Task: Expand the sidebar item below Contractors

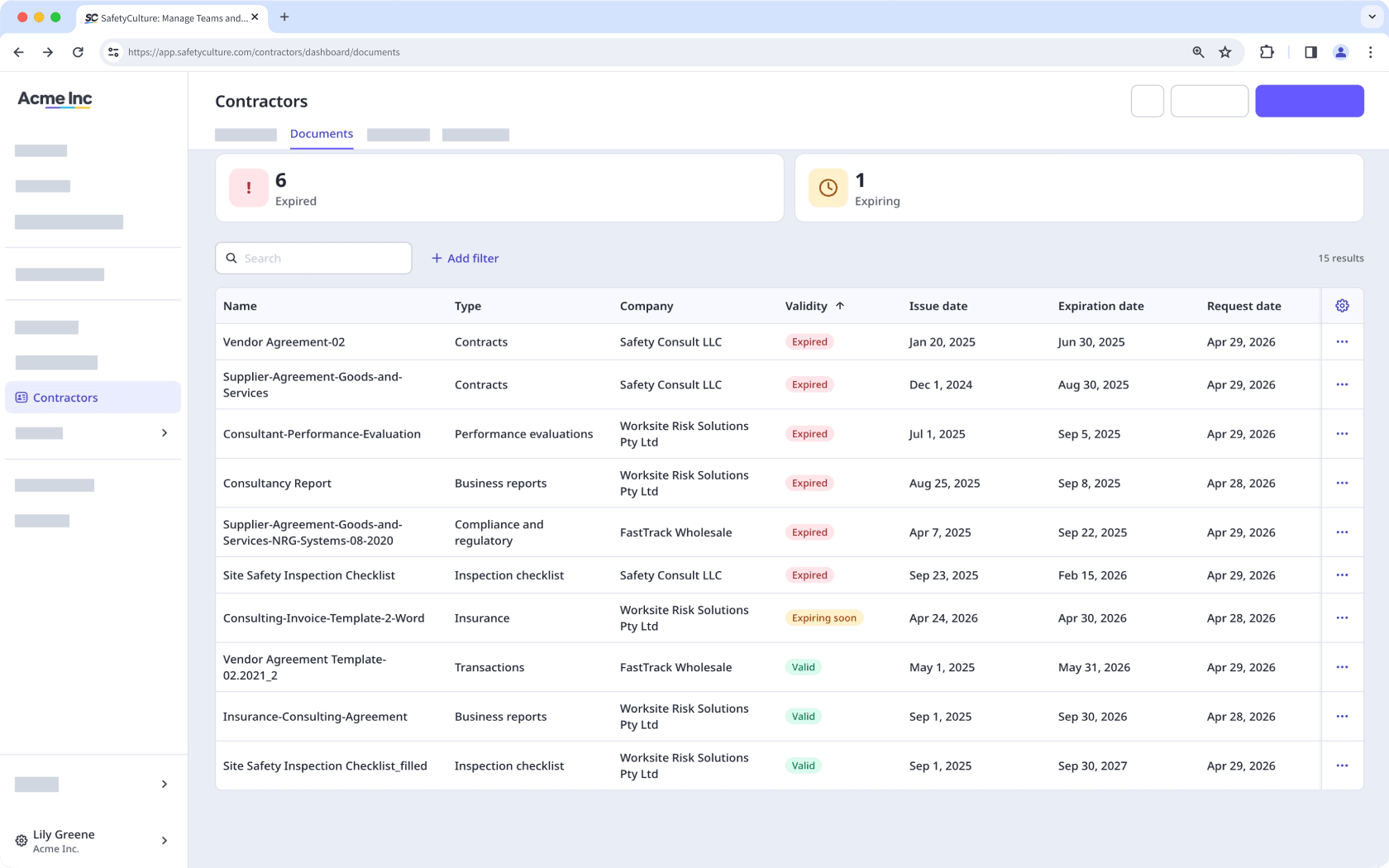Action: [165, 433]
